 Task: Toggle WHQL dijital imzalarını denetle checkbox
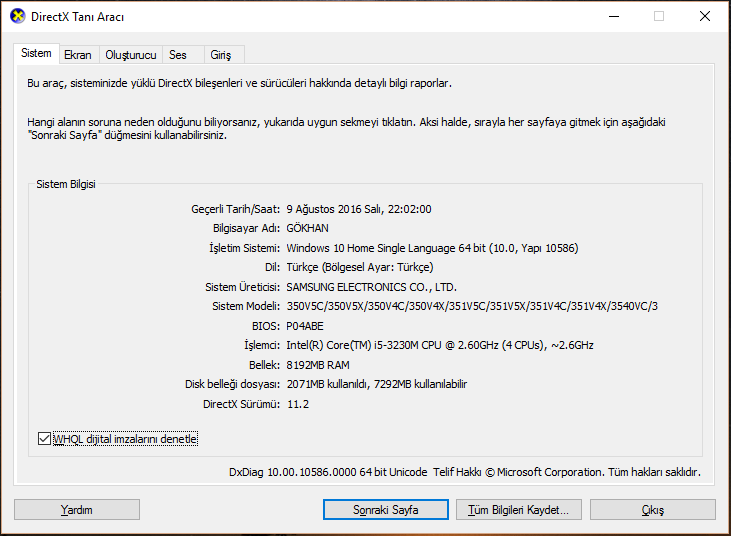coord(44,439)
